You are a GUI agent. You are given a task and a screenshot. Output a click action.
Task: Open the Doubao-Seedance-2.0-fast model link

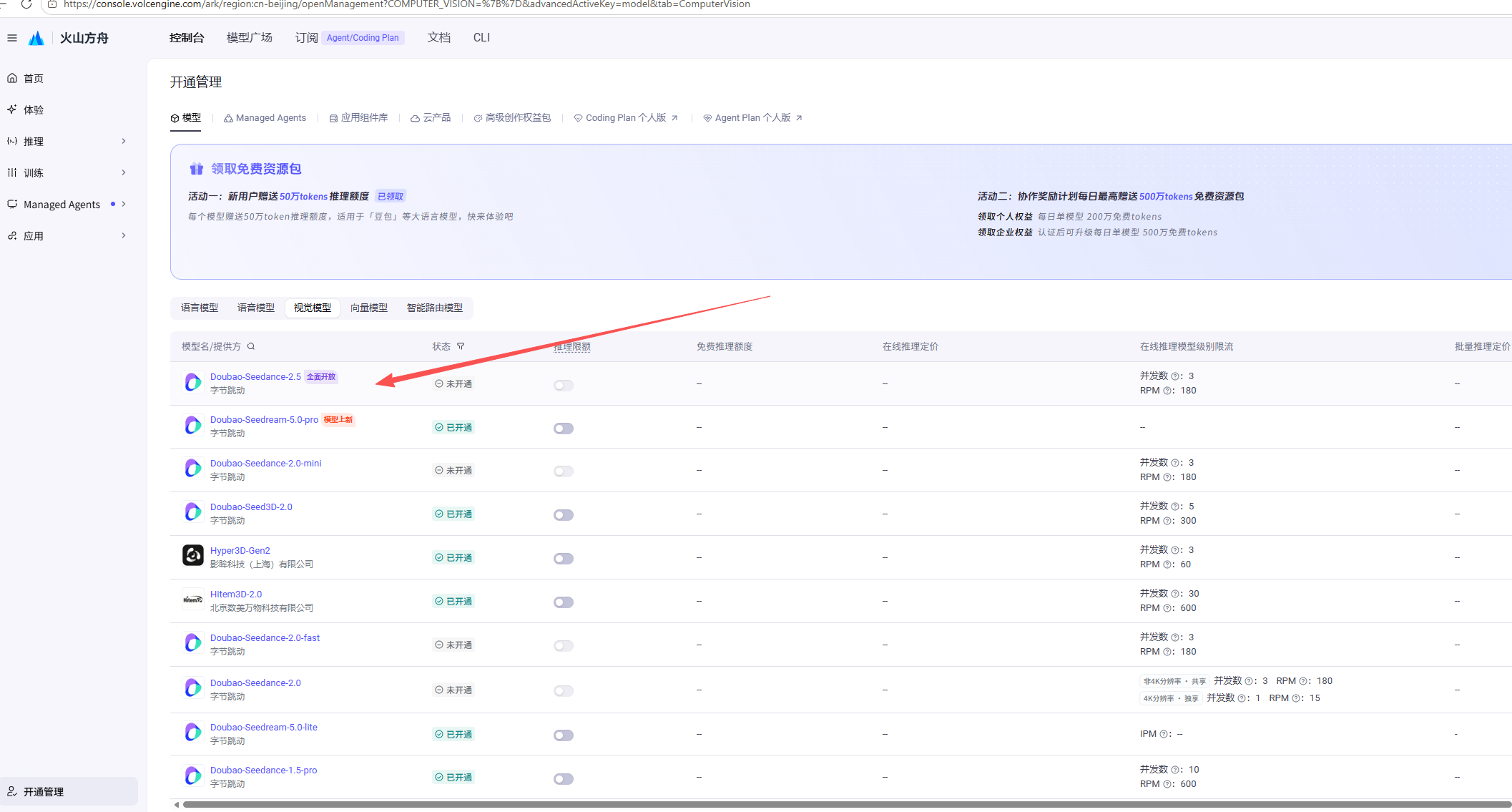pyautogui.click(x=265, y=638)
